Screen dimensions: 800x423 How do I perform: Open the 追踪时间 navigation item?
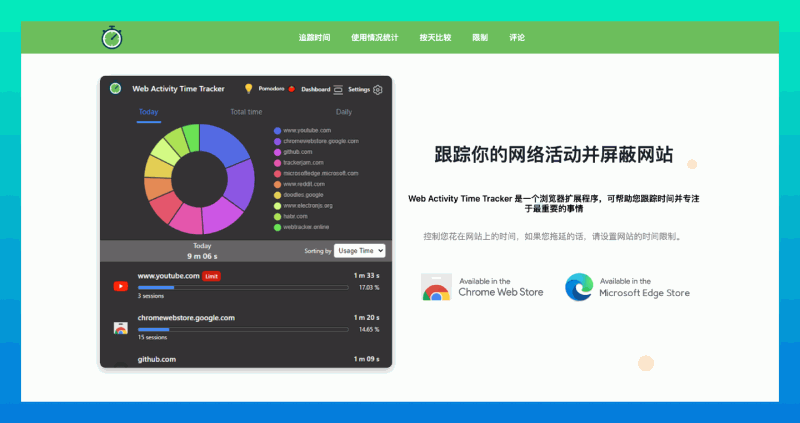point(314,38)
